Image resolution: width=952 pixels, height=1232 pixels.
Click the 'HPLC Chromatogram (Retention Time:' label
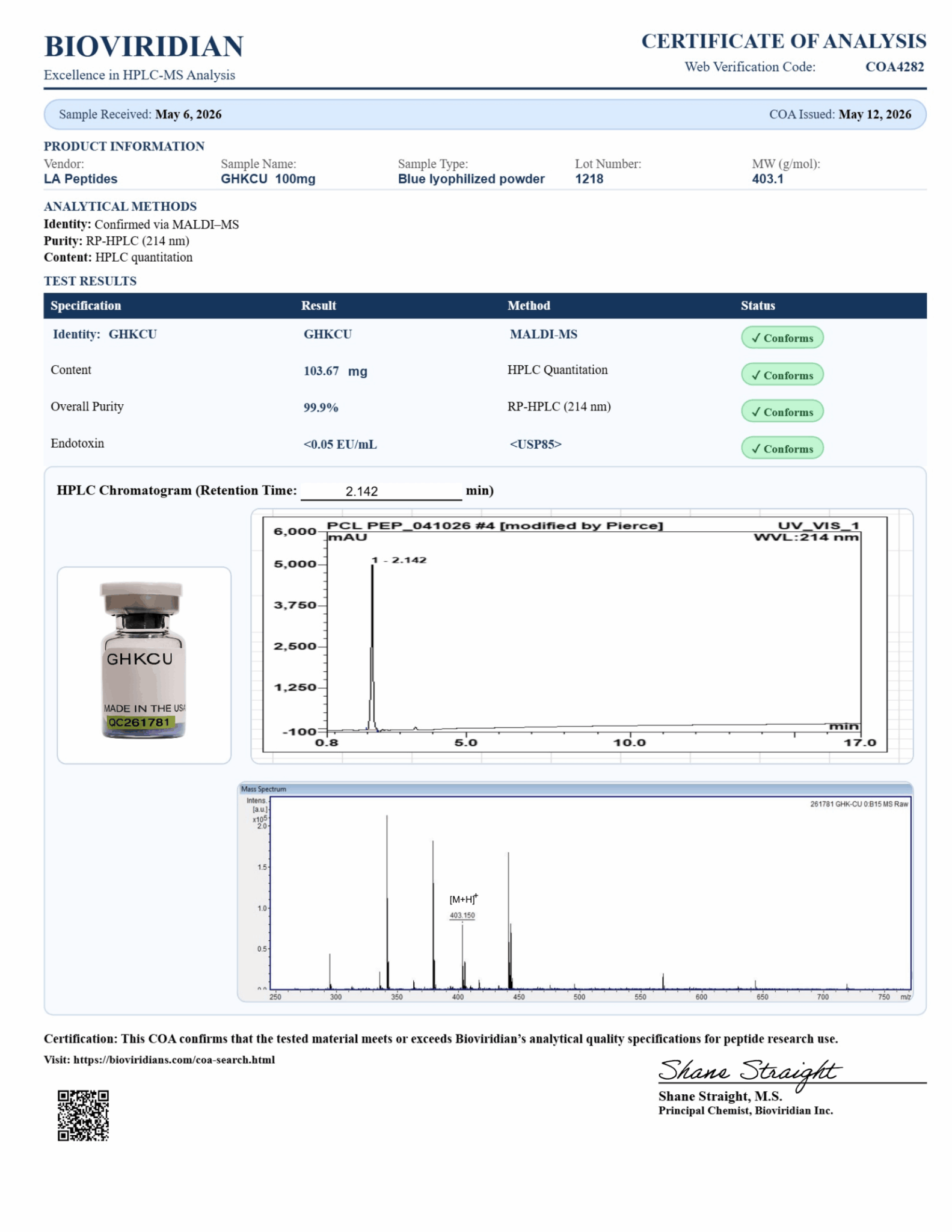pos(177,490)
